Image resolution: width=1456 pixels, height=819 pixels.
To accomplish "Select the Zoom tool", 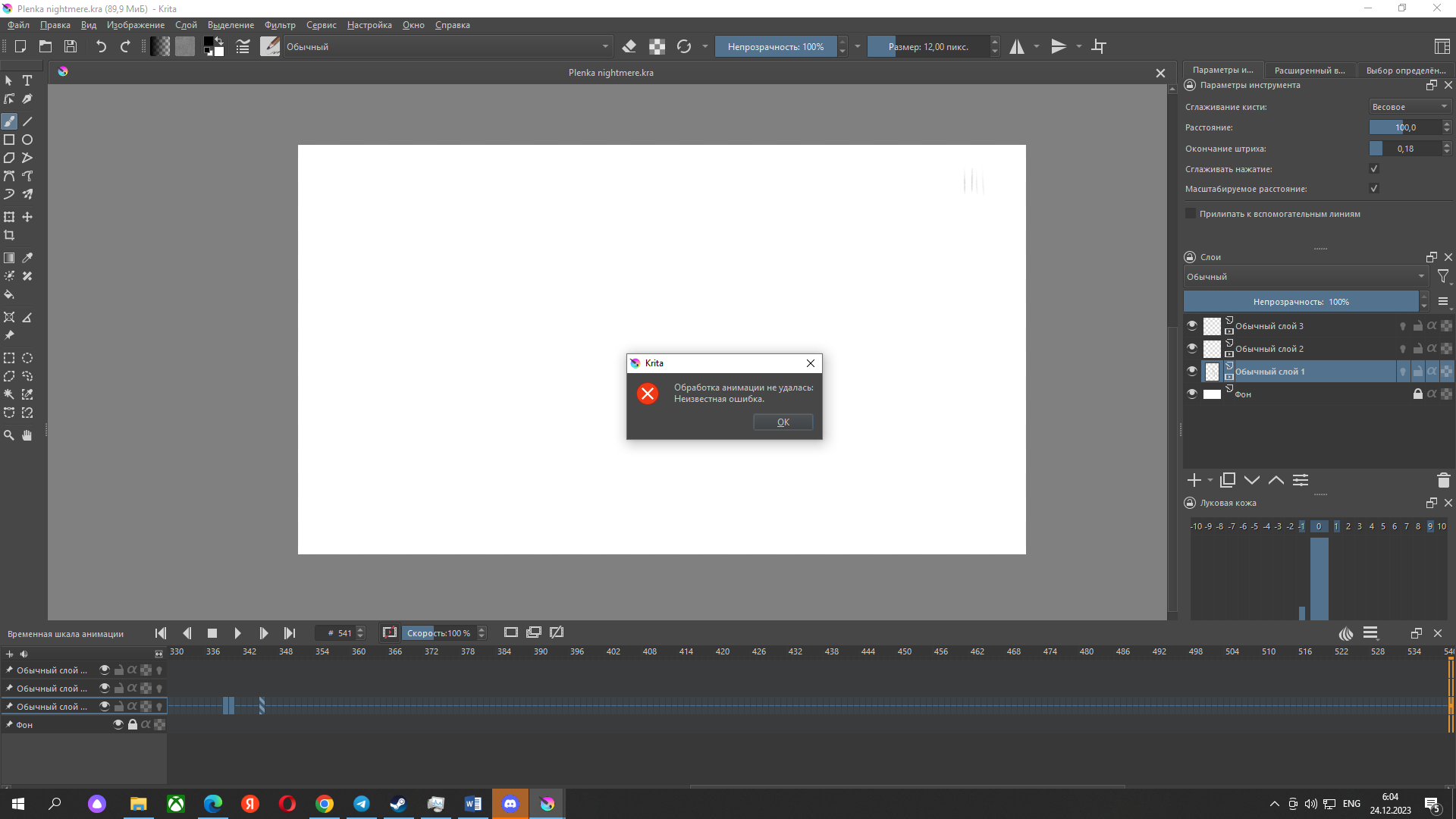I will [9, 435].
